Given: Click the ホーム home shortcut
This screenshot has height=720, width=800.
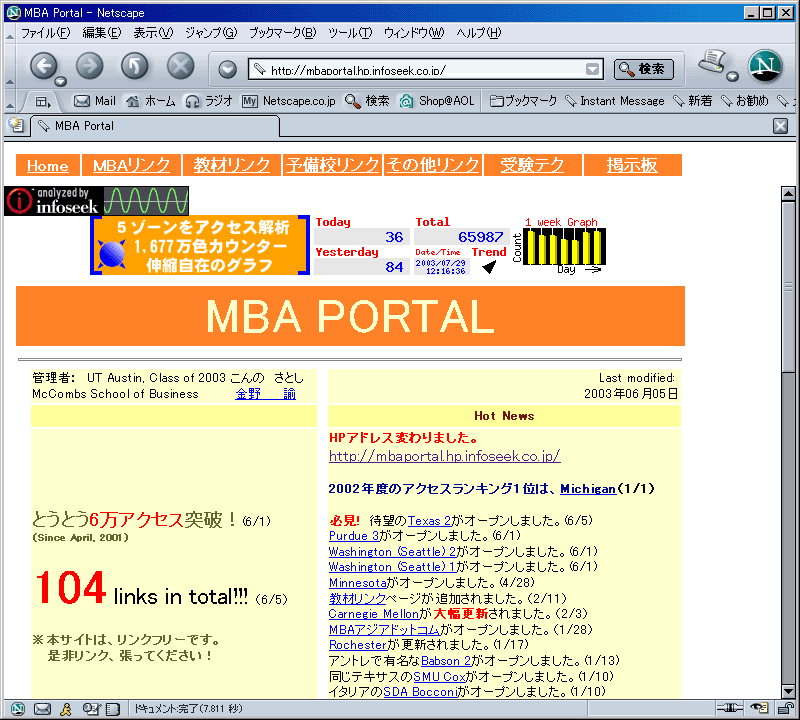Looking at the screenshot, I should coord(151,101).
